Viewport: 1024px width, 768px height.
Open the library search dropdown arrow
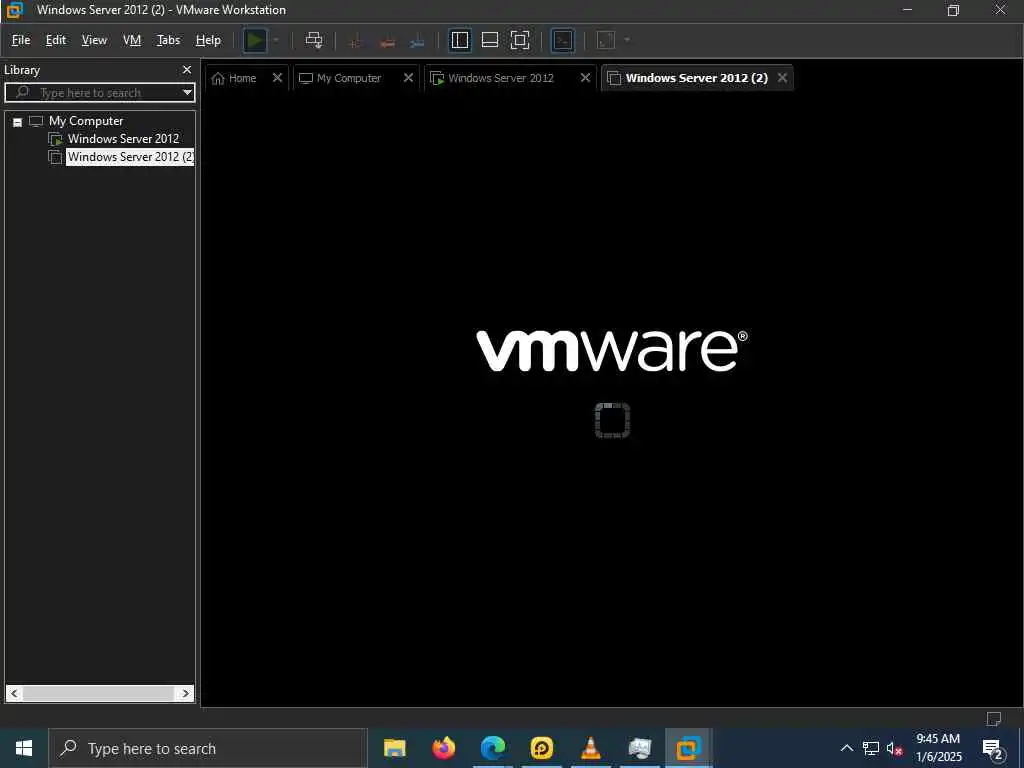click(x=187, y=93)
